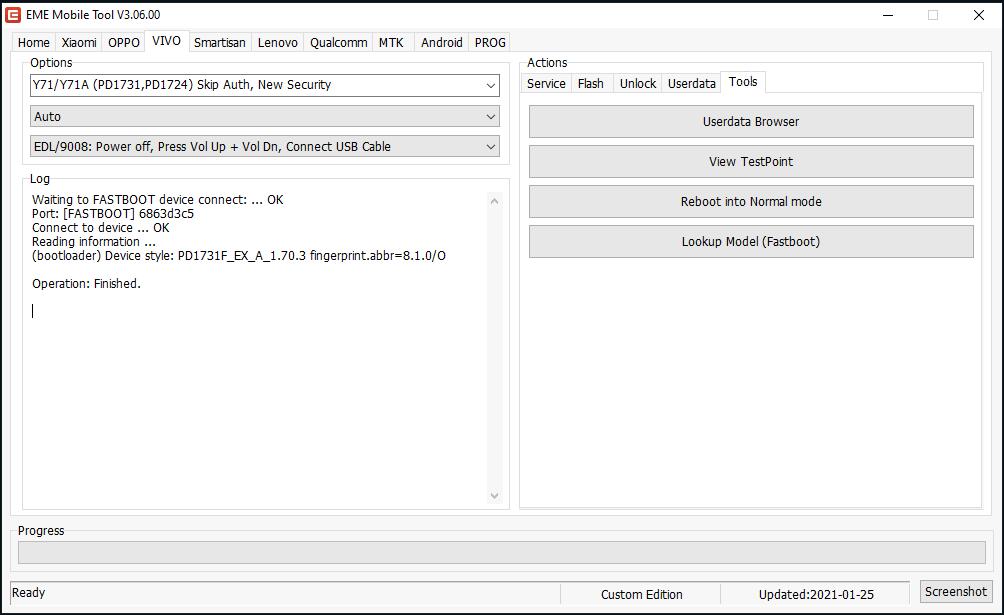Select the Tools actions tab

743,82
